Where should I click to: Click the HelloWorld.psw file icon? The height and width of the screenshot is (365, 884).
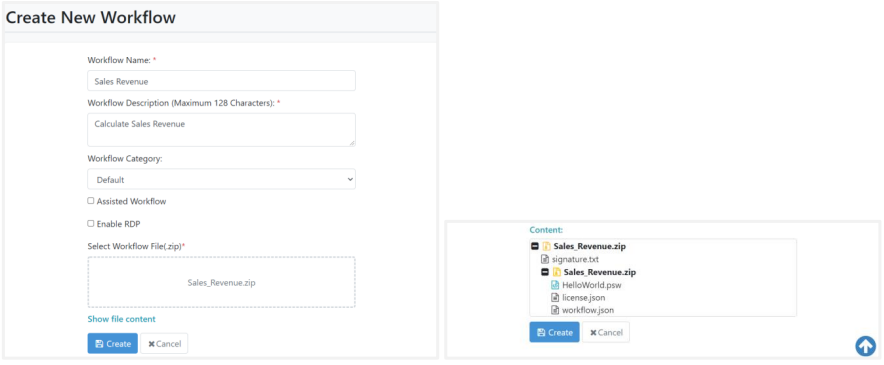pos(555,285)
